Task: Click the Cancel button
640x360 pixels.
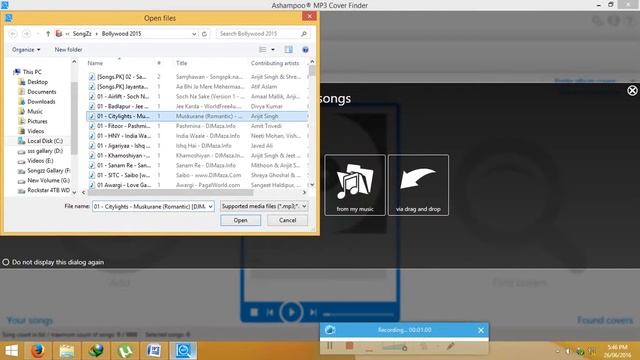Action: tap(287, 220)
